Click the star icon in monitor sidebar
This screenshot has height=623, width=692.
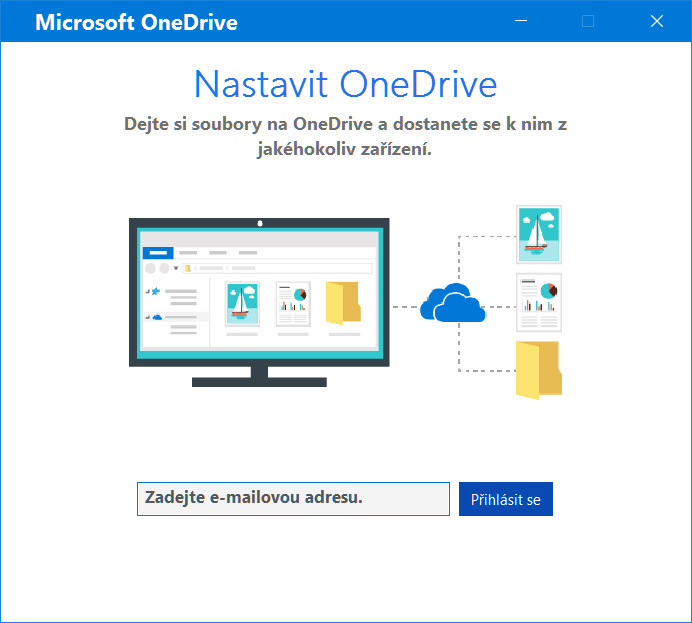click(x=156, y=292)
